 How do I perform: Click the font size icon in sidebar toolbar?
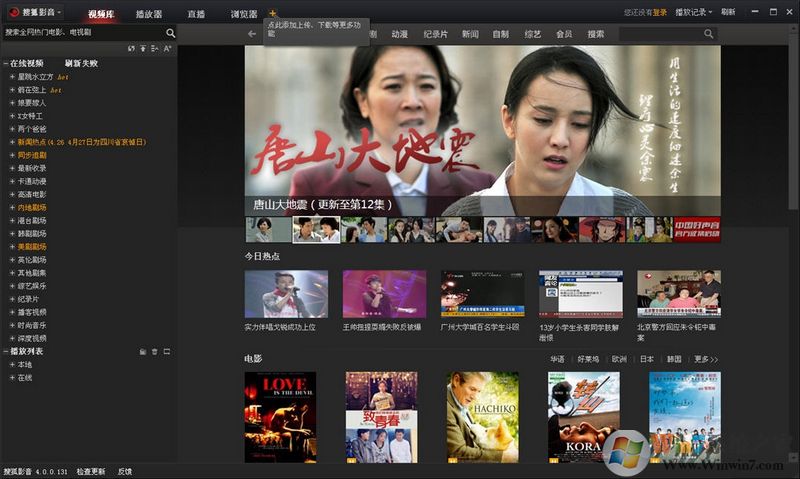168,48
